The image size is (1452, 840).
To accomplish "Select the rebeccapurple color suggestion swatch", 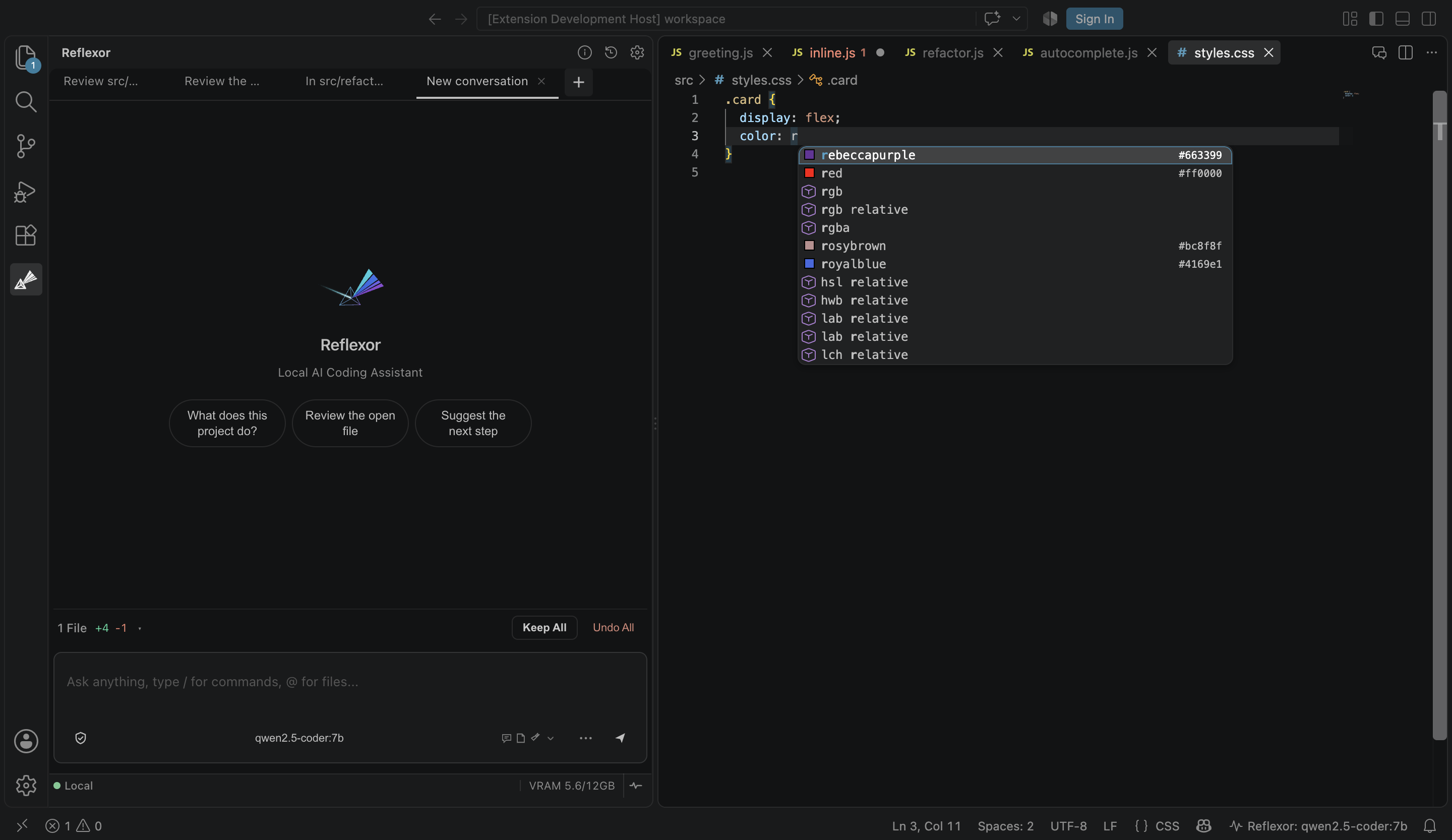I will coord(809,154).
